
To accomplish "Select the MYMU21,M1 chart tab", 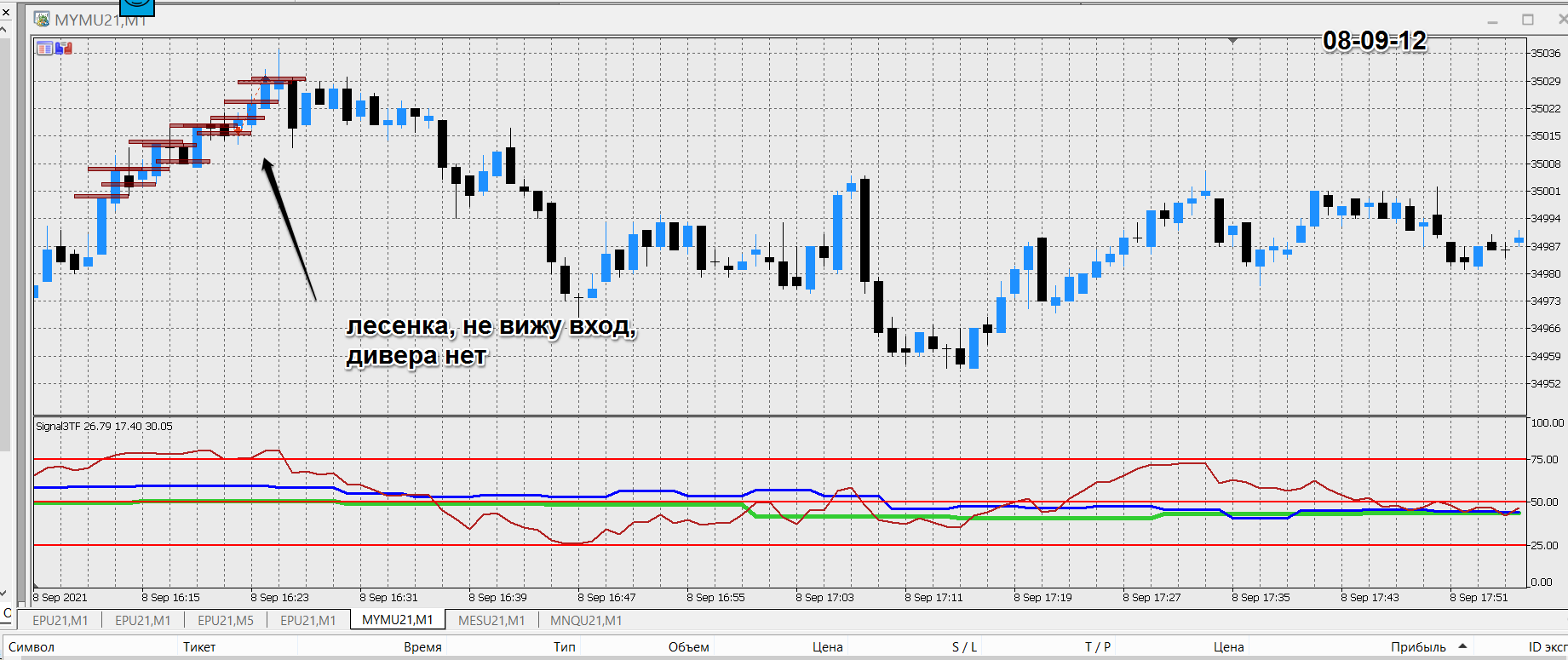I will pos(397,620).
